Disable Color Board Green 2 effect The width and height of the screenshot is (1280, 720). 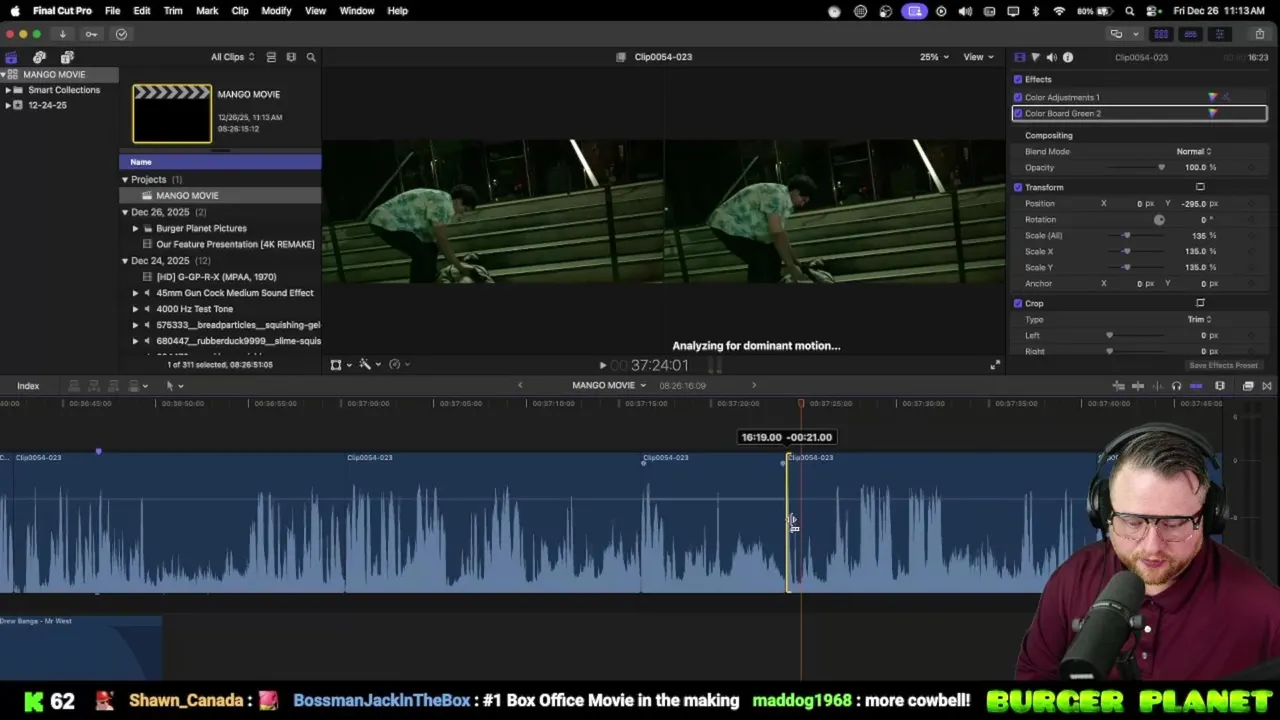[1018, 113]
